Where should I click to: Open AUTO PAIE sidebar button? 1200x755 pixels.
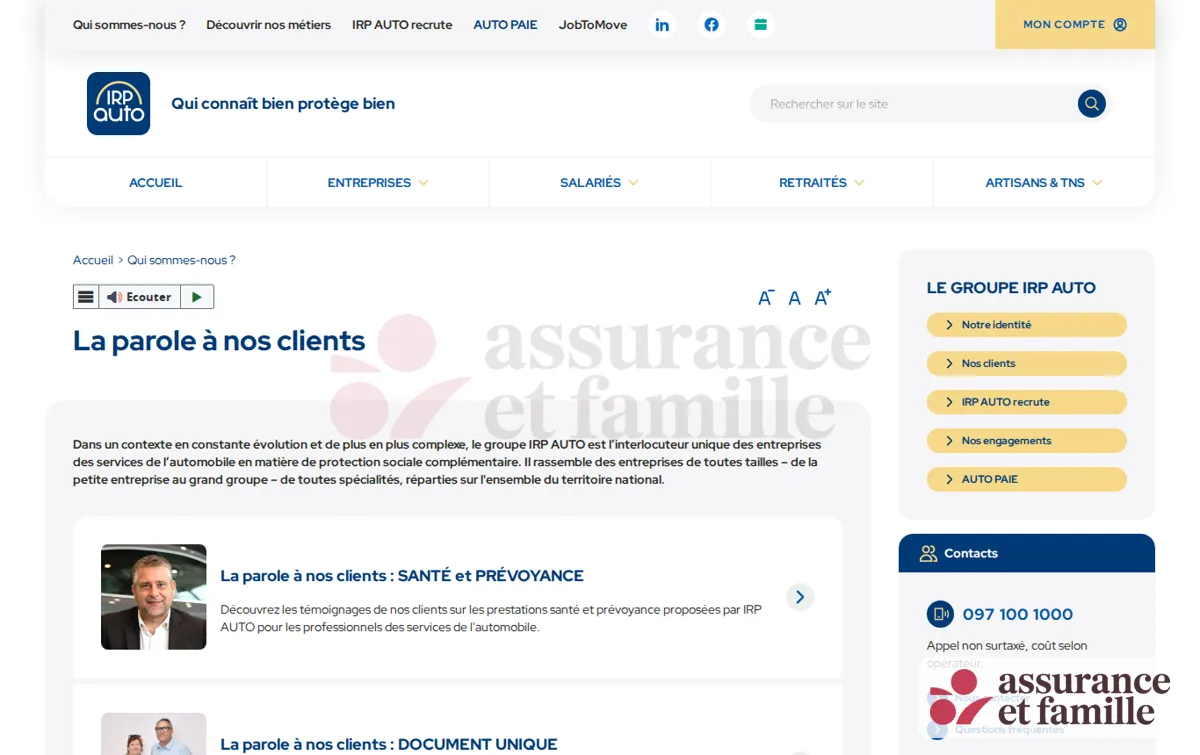(x=1027, y=480)
